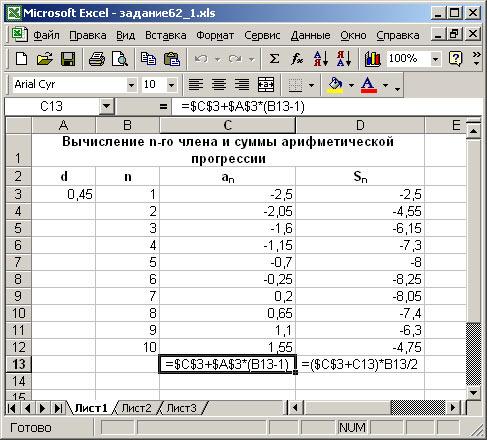Open the Формат menu
487x440 pixels.
pyautogui.click(x=215, y=35)
